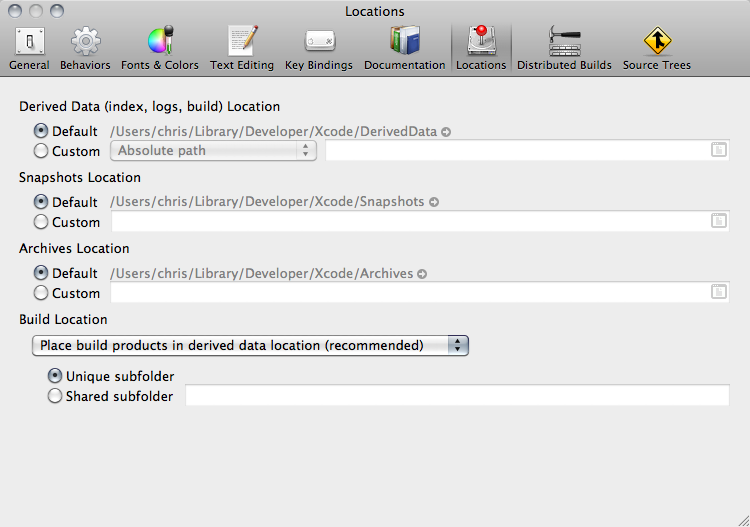Click the Shared subfolder text field
The image size is (750, 527).
(x=457, y=395)
